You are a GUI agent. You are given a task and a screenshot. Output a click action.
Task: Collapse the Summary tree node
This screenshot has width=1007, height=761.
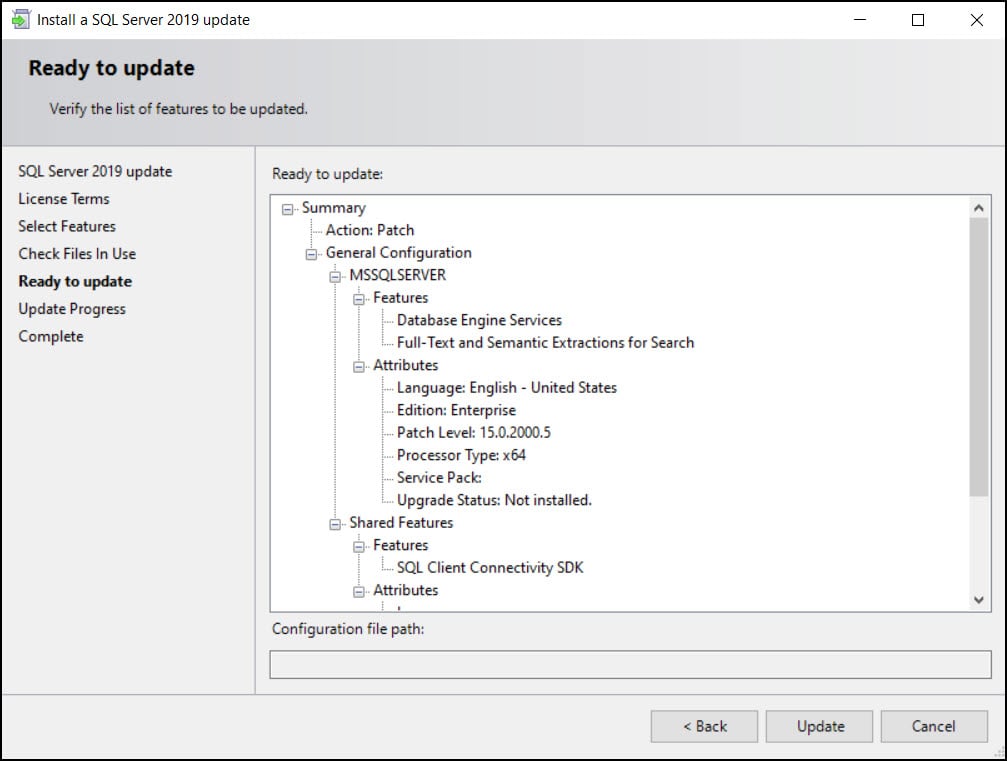(x=288, y=209)
